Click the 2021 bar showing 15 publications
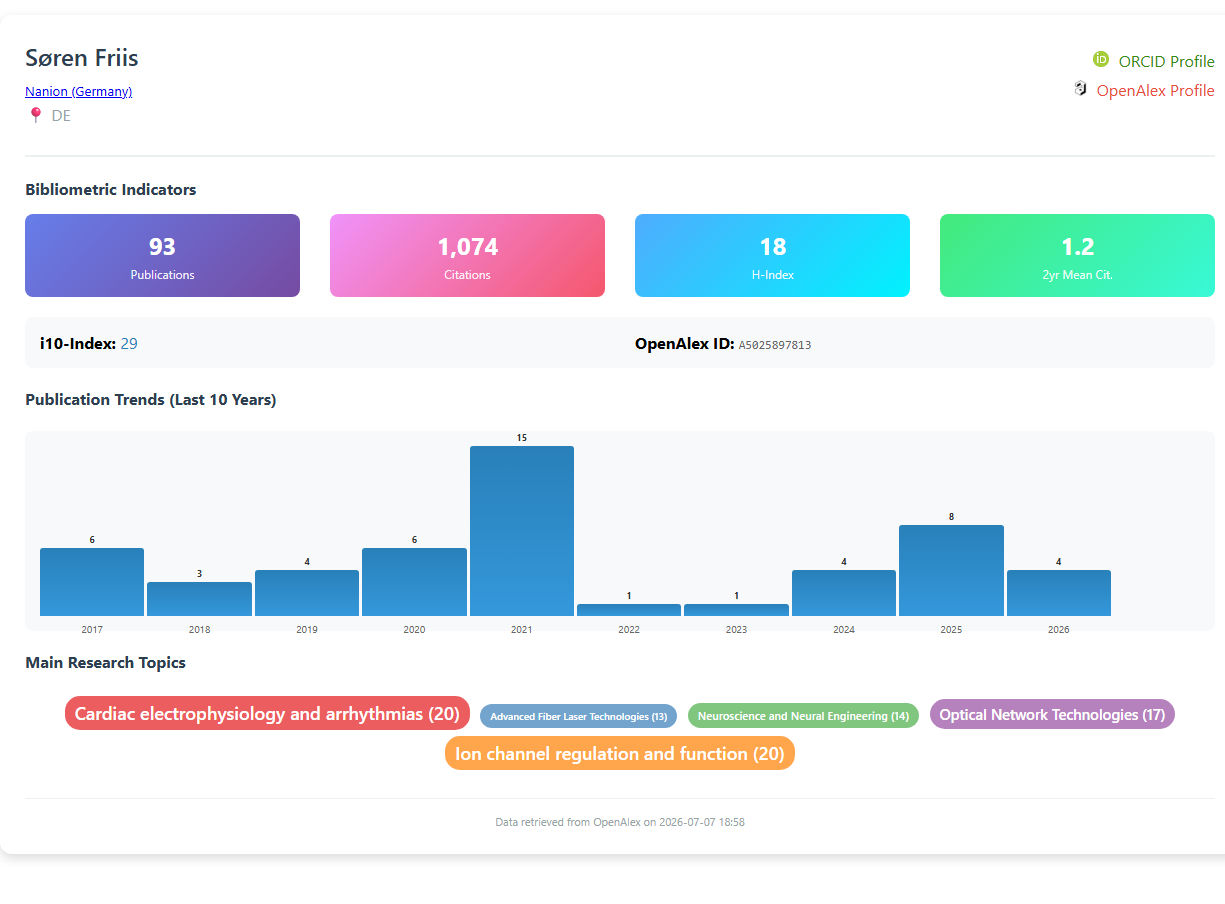The width and height of the screenshot is (1225, 904). [x=522, y=531]
